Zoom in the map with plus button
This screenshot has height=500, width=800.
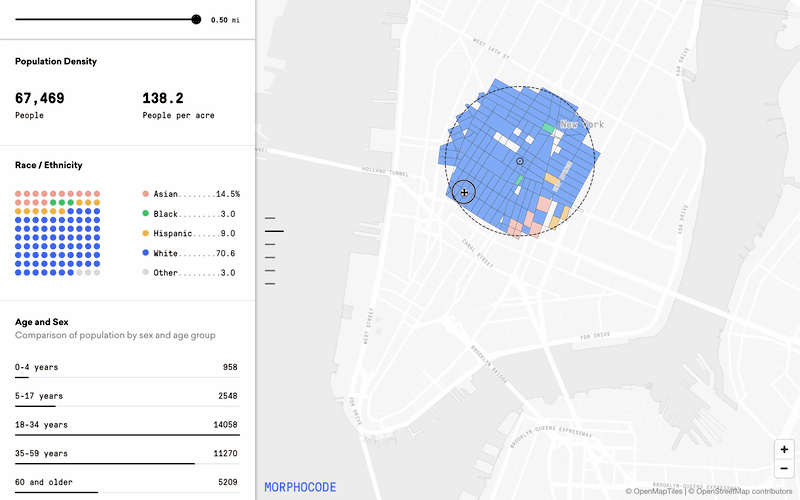point(784,449)
